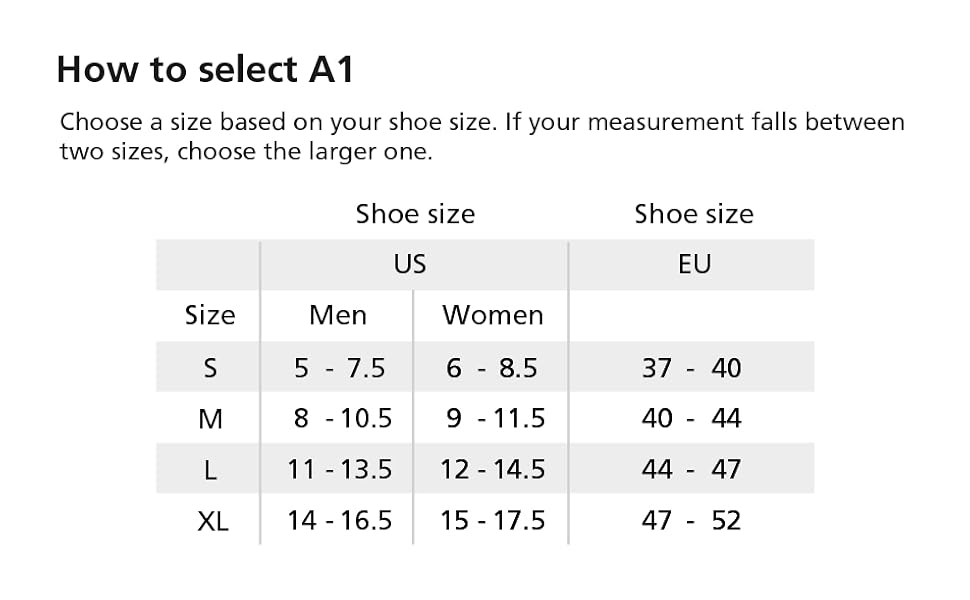Click the Women column header
Viewport: 970px width, 600px height.
[493, 315]
